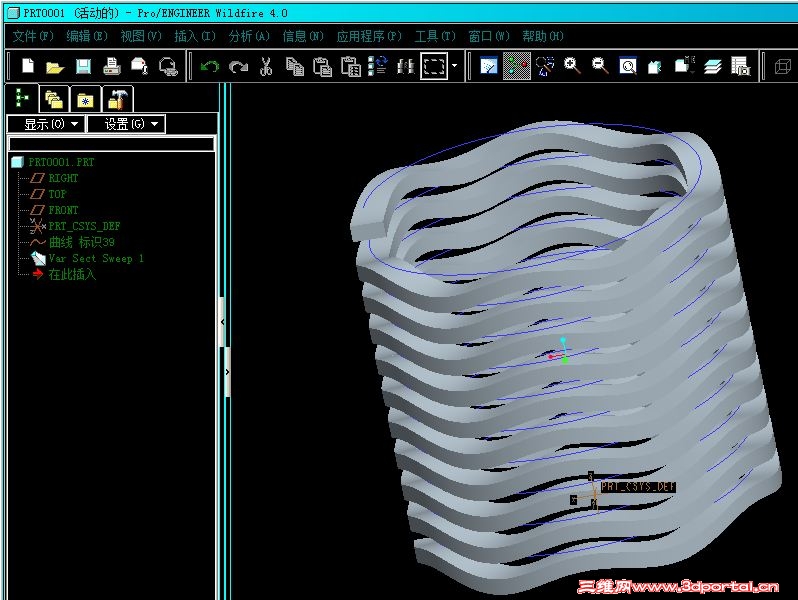Image resolution: width=798 pixels, height=600 pixels.
Task: Undo the last action
Action: click(x=210, y=67)
